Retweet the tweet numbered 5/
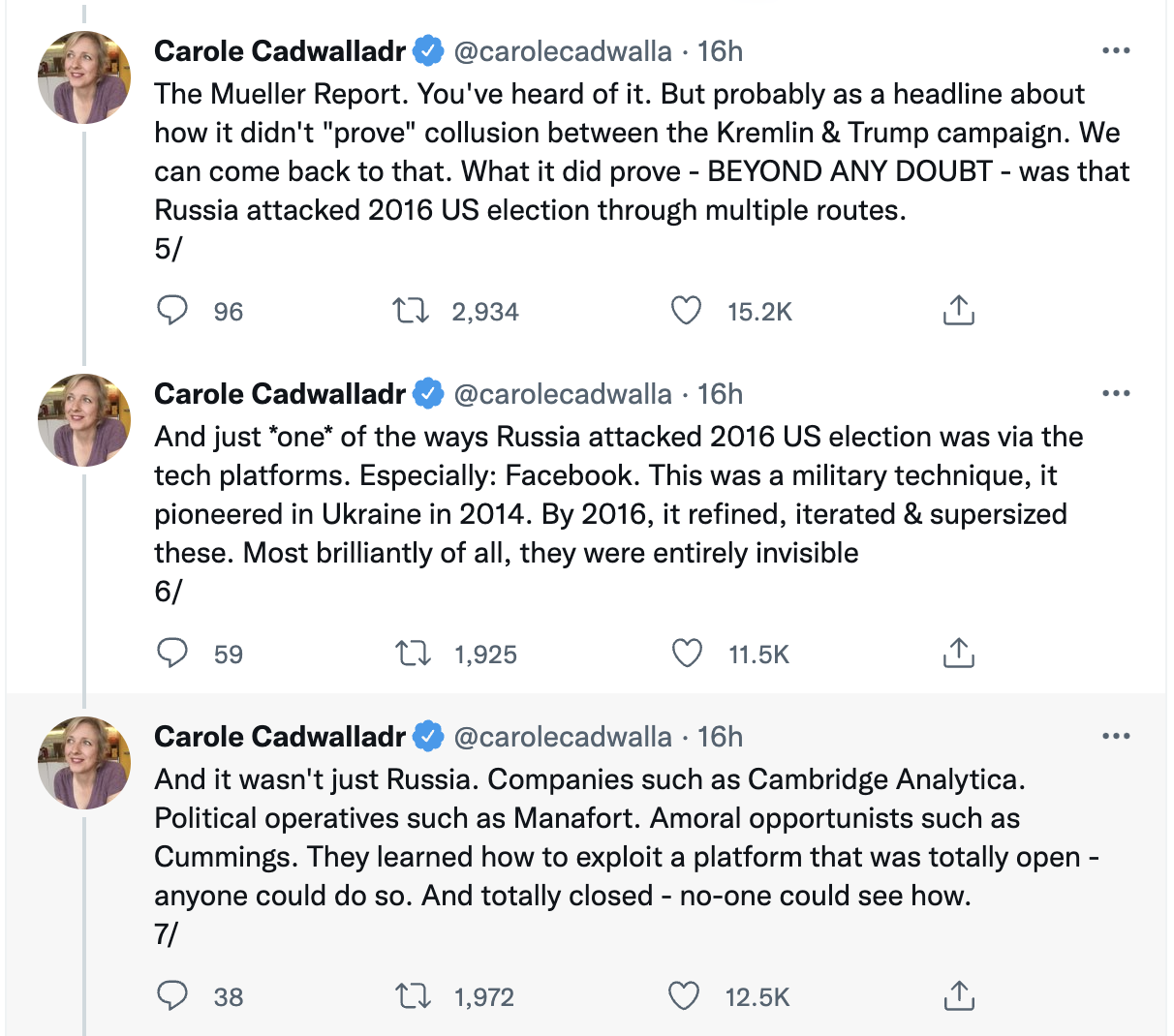Image resolution: width=1174 pixels, height=1036 pixels. coord(410,311)
